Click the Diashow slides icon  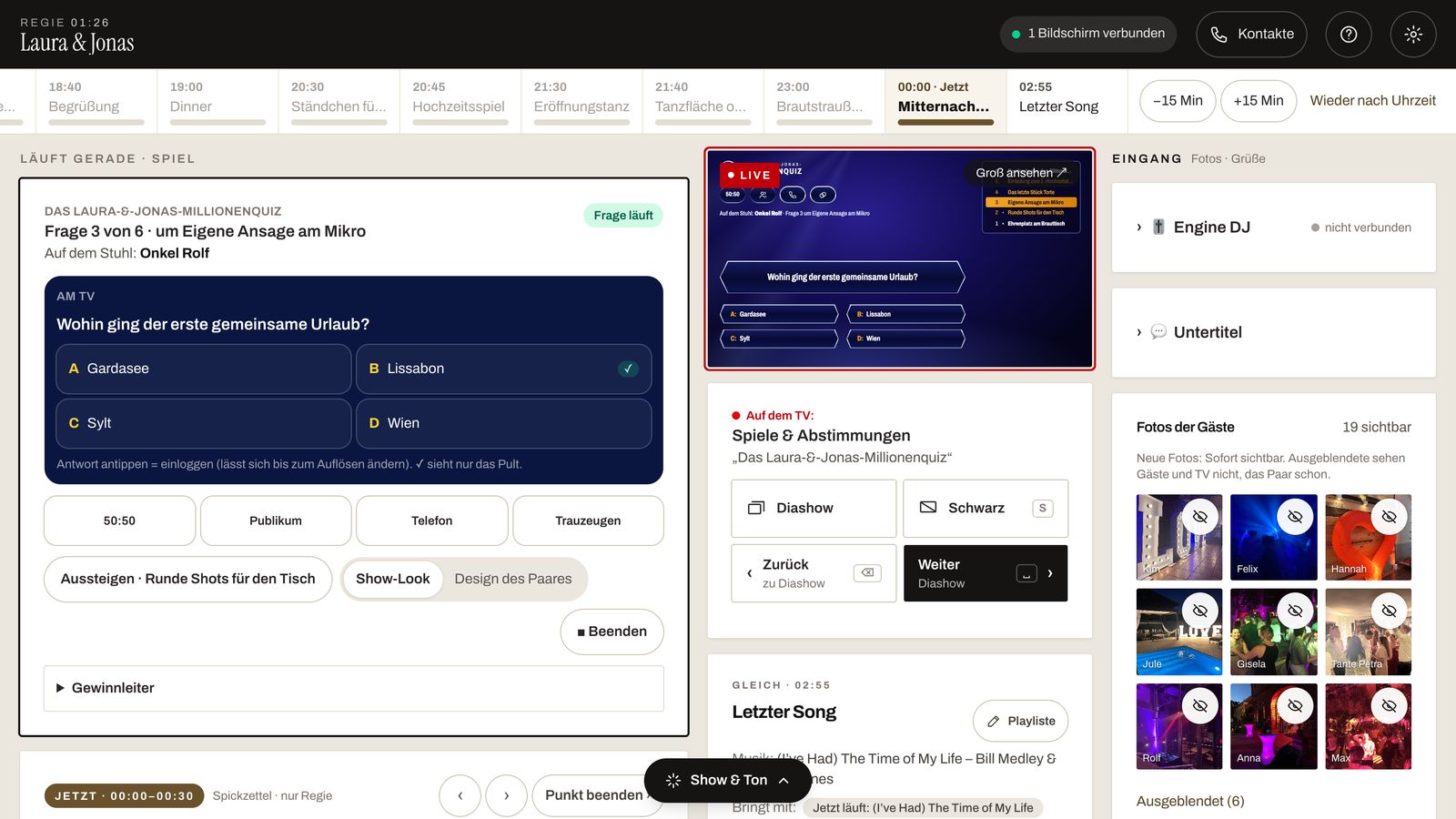click(756, 508)
